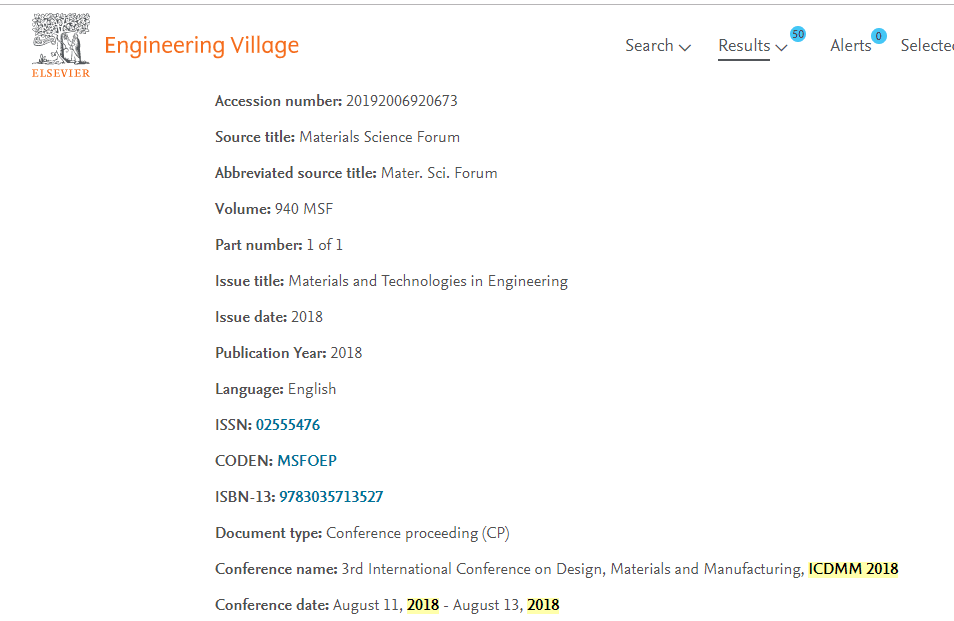954x621 pixels.
Task: Select the accession number 20192006920673
Action: (402, 101)
